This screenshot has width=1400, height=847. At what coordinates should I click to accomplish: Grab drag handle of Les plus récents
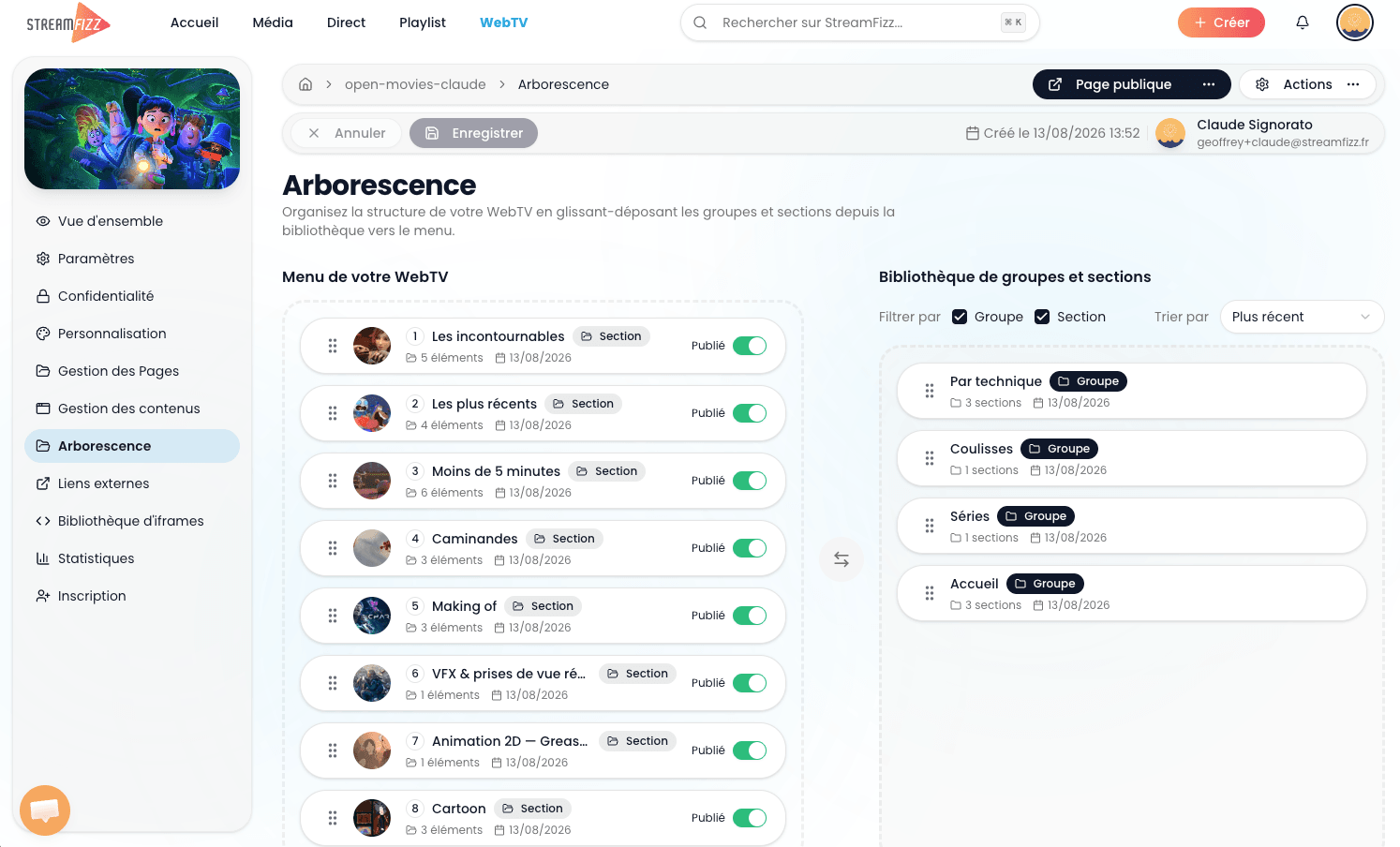point(333,413)
